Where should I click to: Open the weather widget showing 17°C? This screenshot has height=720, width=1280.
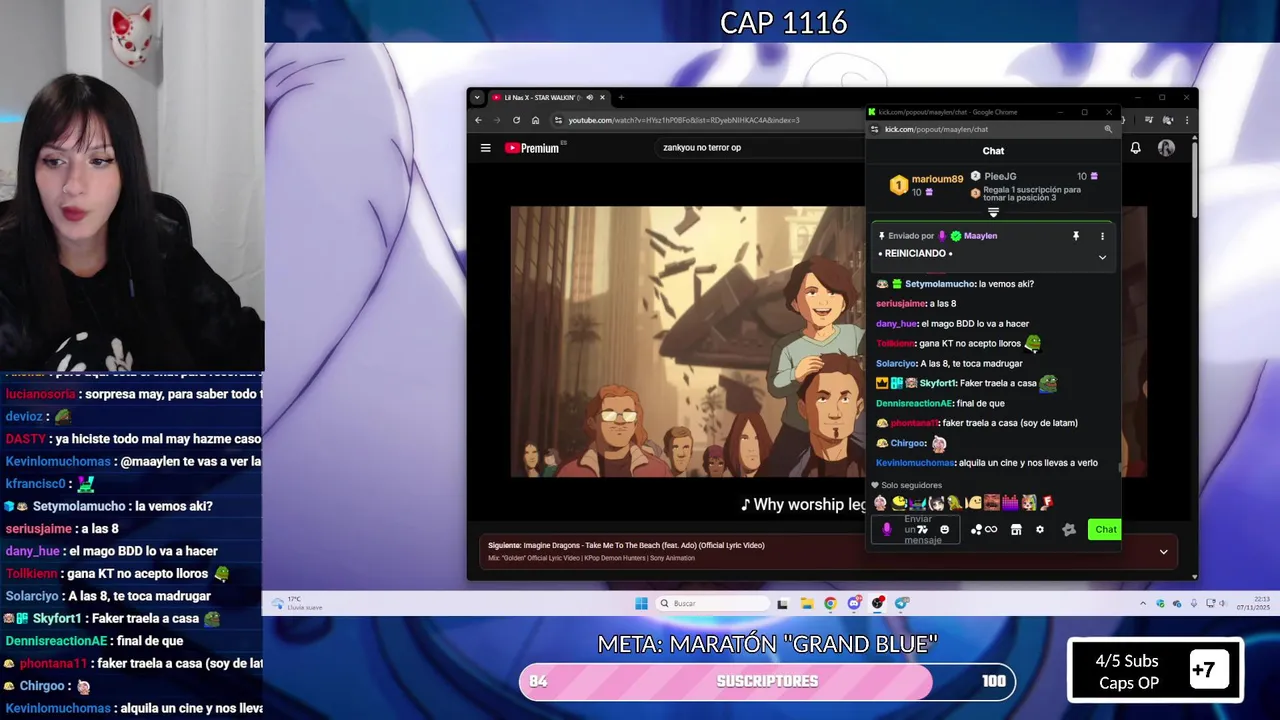click(x=298, y=603)
